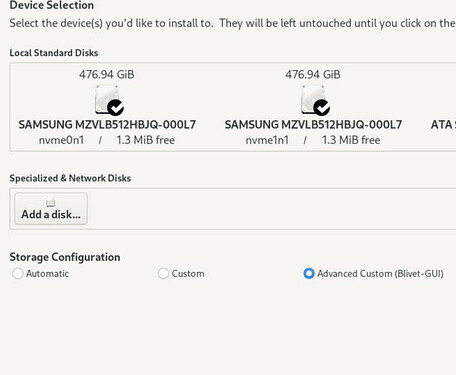Click the partially visible ATA disk entry
The width and height of the screenshot is (456, 375).
[443, 125]
